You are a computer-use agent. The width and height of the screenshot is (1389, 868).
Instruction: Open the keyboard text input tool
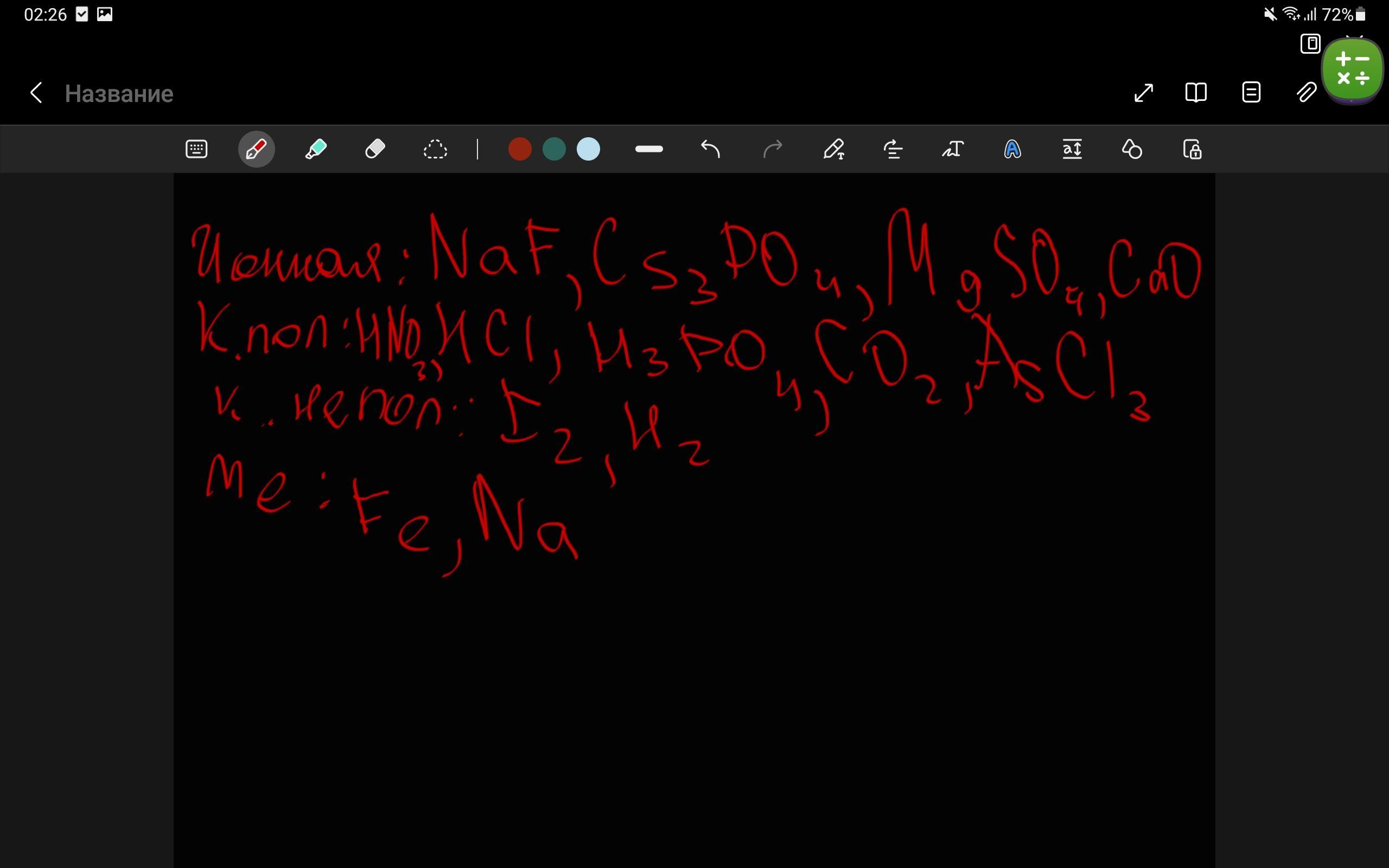coord(196,149)
